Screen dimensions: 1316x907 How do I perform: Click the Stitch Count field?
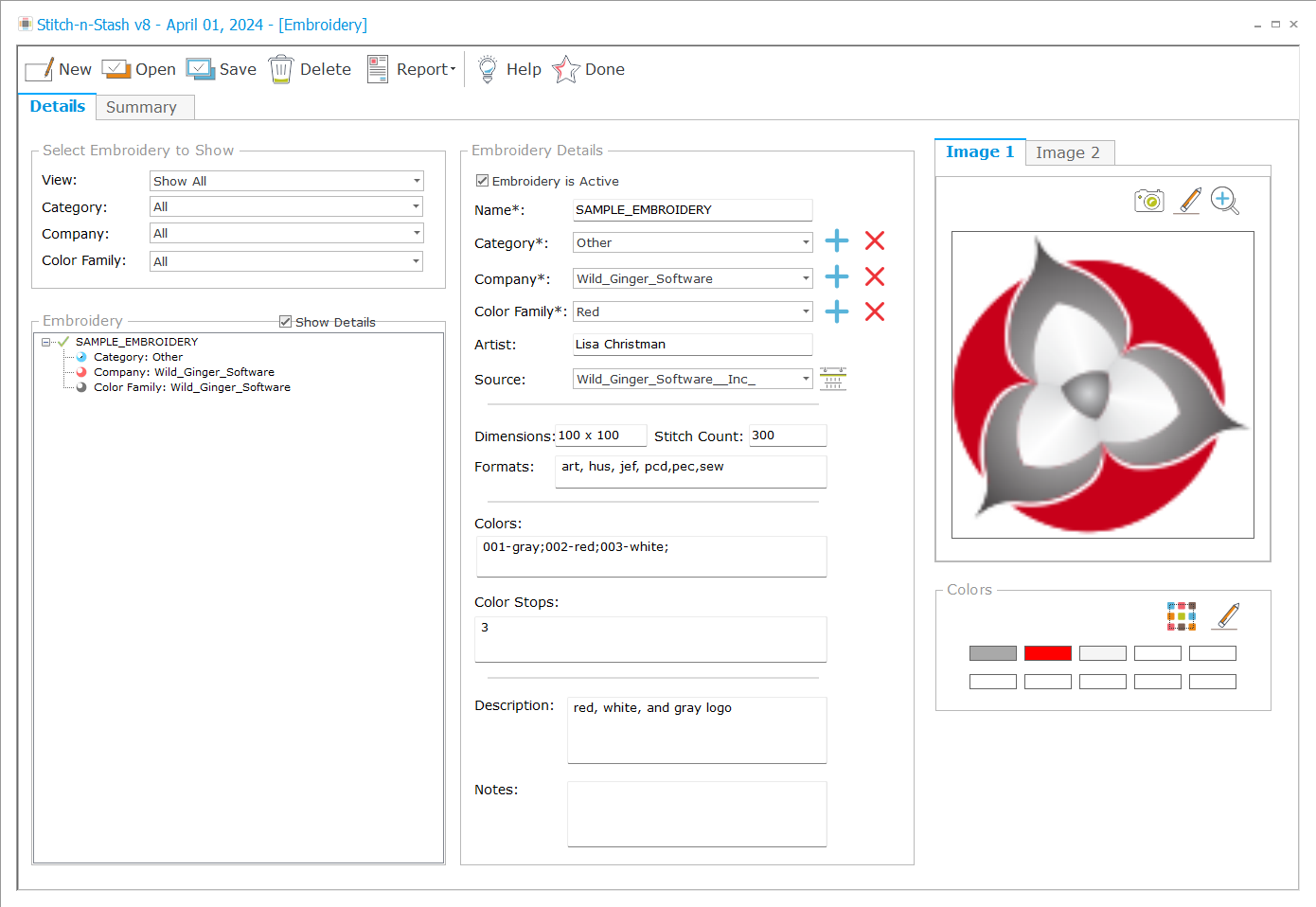[x=788, y=436]
